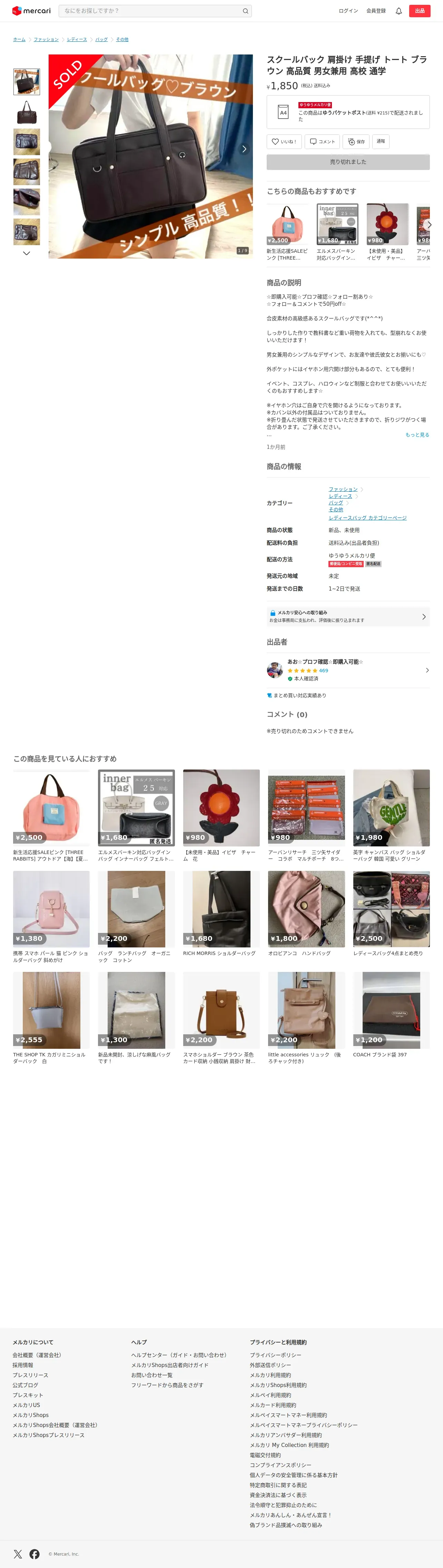This screenshot has width=443, height=1568.
Task: Open notifications bell icon
Action: pyautogui.click(x=398, y=11)
